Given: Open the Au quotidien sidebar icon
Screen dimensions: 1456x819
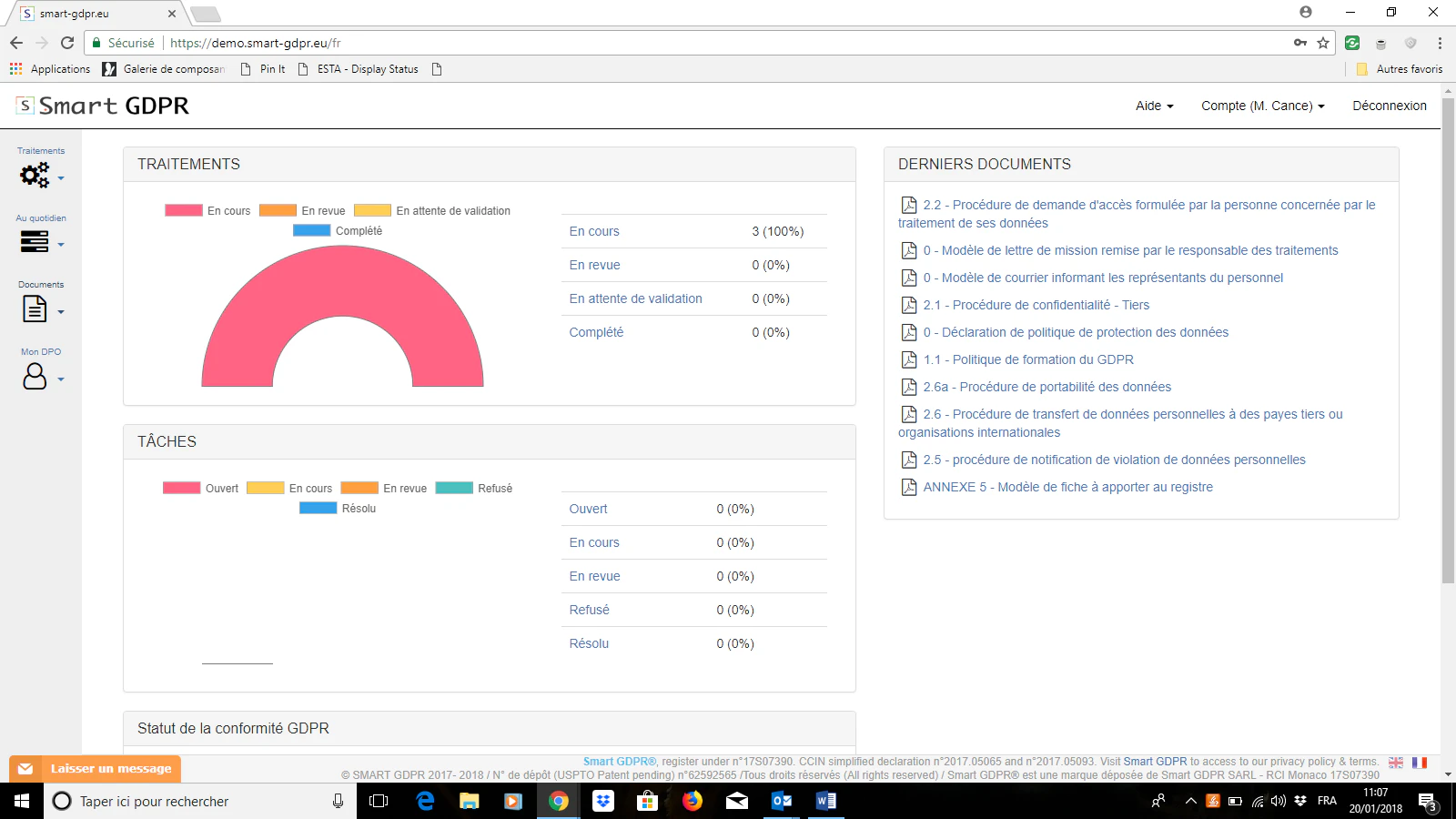Looking at the screenshot, I should 35,241.
